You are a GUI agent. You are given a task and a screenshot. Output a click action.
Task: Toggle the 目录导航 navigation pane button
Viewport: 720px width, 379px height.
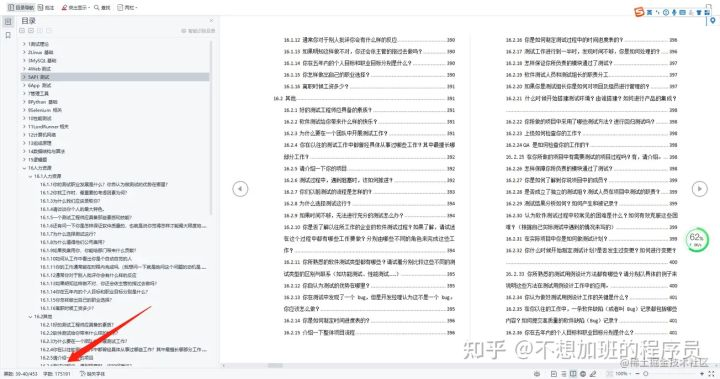coord(21,7)
